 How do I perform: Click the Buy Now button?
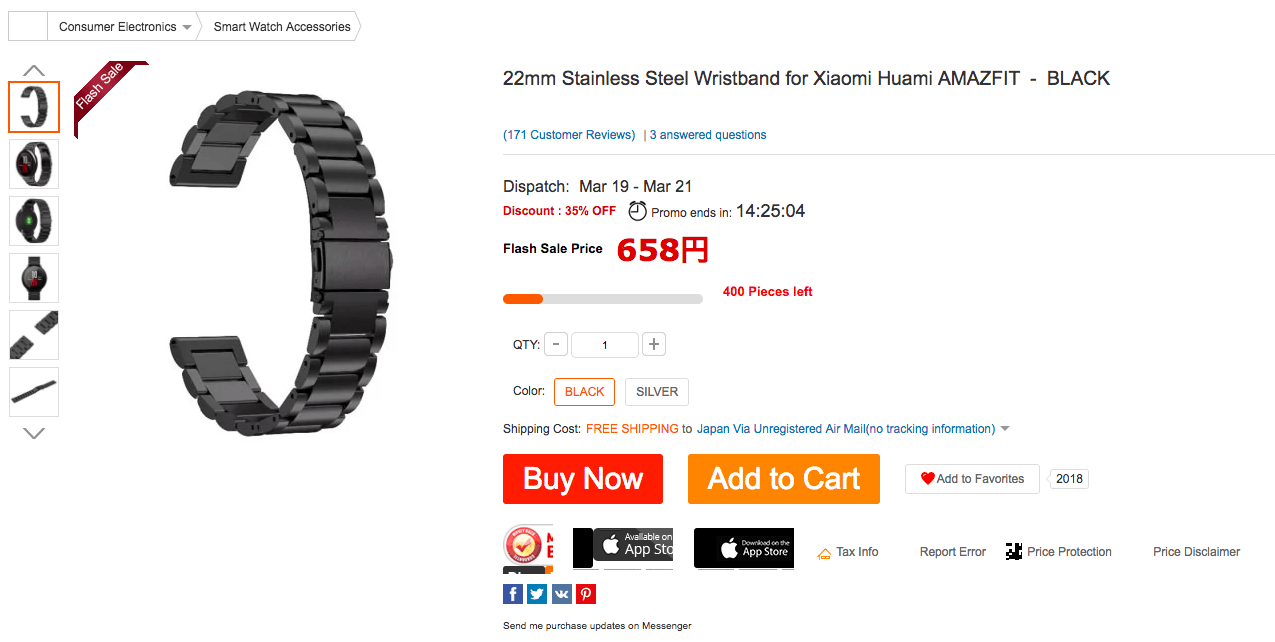(582, 479)
